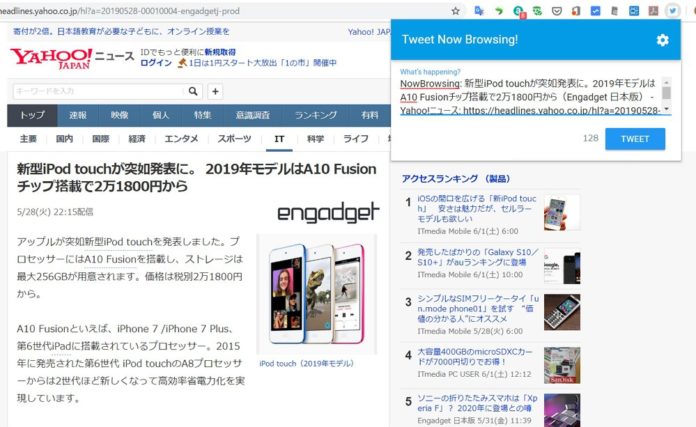Click the 新規取得 link
This screenshot has height=427, width=696.
pos(220,52)
